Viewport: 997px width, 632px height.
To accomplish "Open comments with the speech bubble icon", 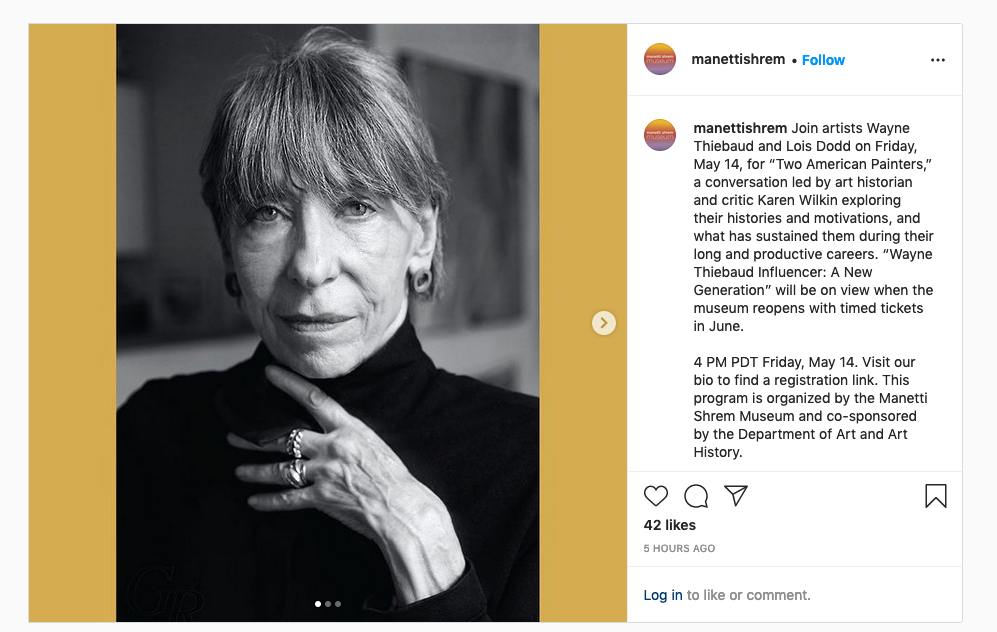I will 696,496.
